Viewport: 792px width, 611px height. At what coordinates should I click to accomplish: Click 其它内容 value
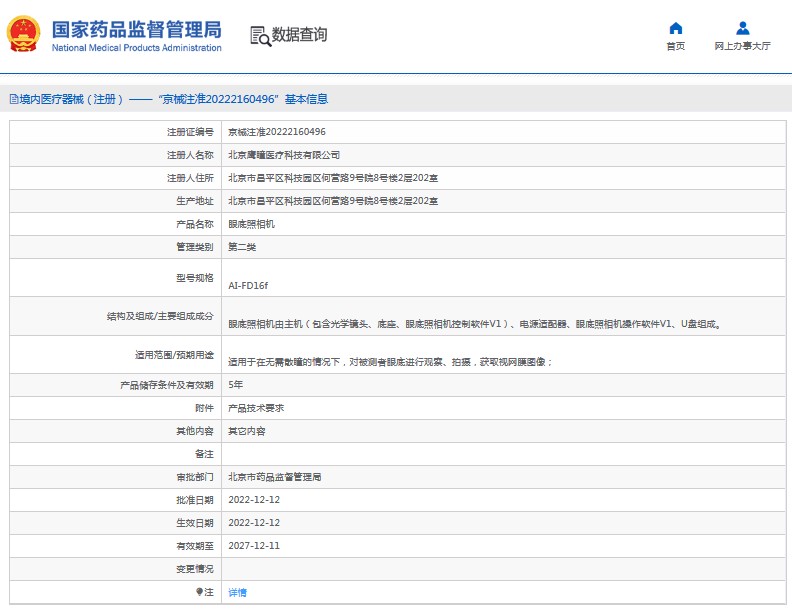246,431
